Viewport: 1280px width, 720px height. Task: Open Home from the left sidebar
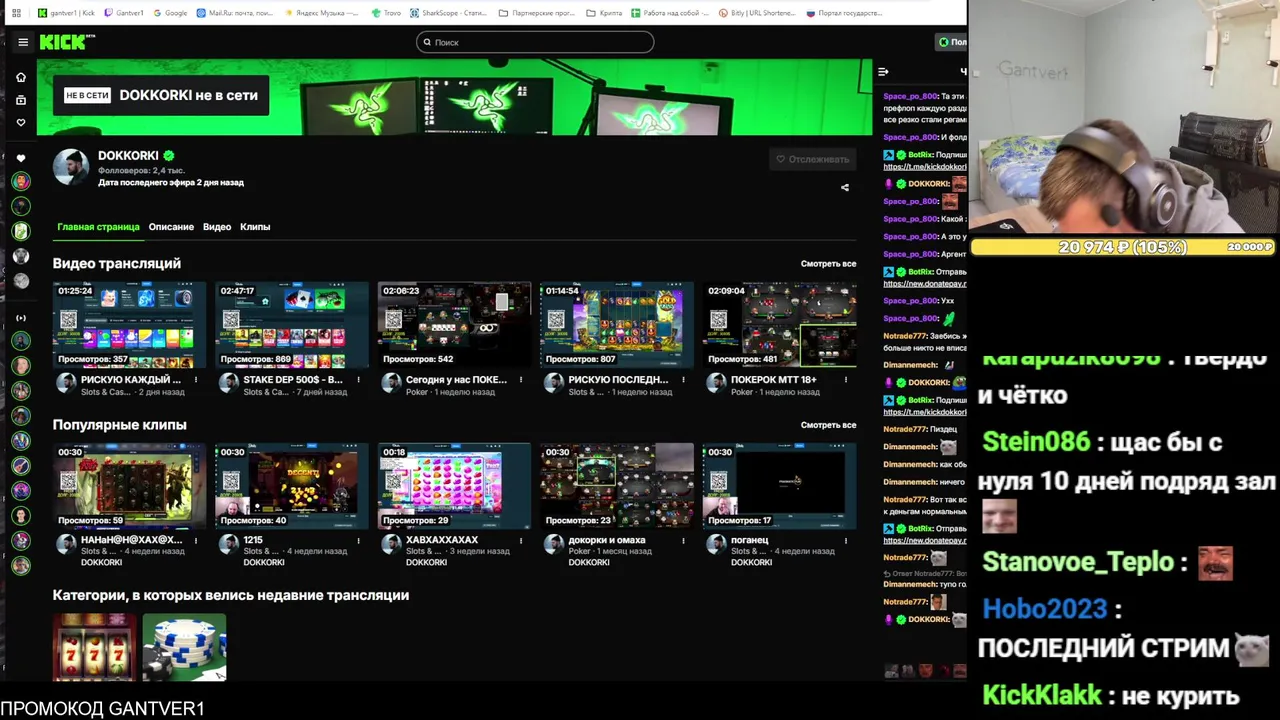coord(21,77)
